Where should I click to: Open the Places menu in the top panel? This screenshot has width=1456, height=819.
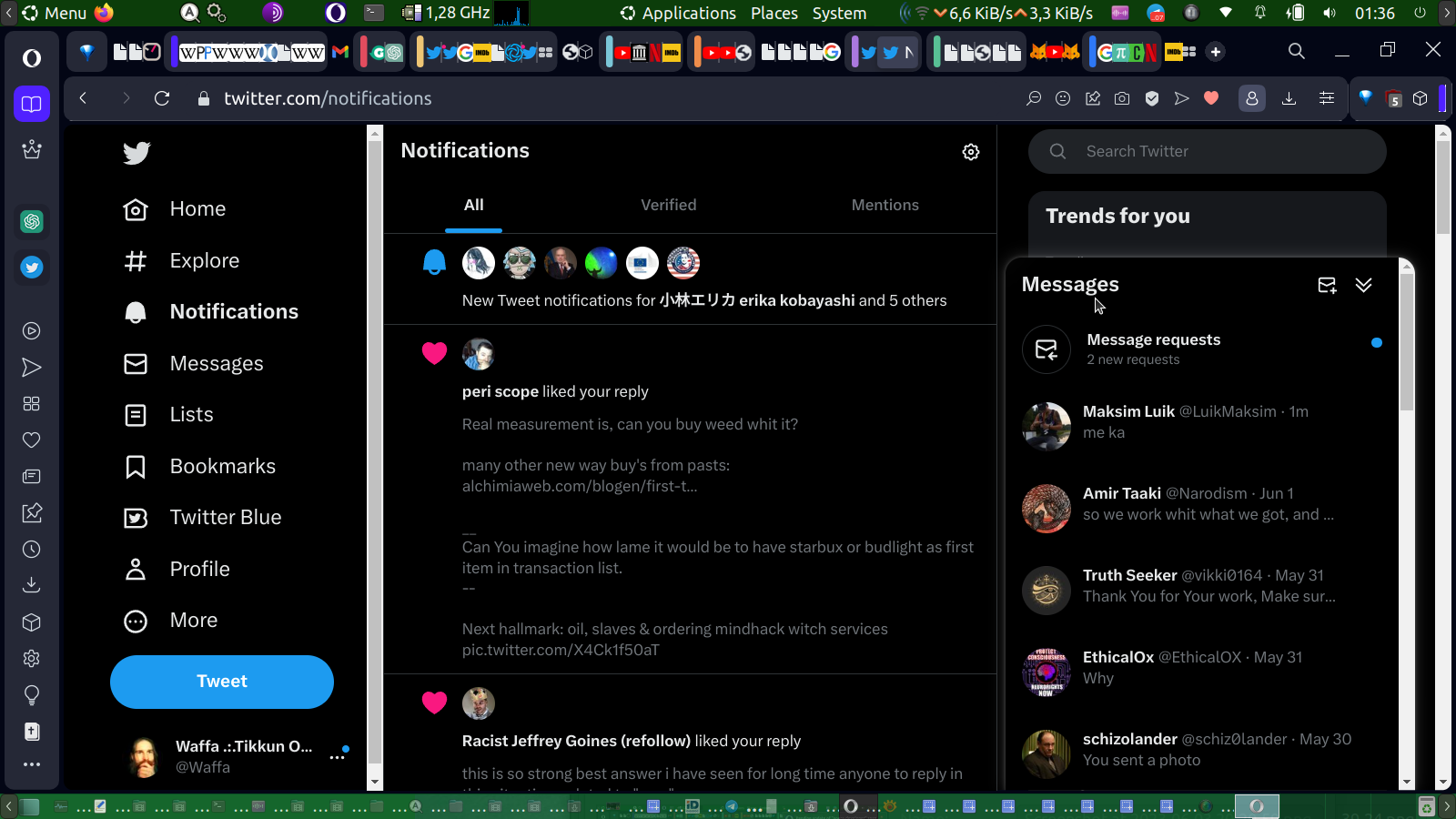click(774, 13)
